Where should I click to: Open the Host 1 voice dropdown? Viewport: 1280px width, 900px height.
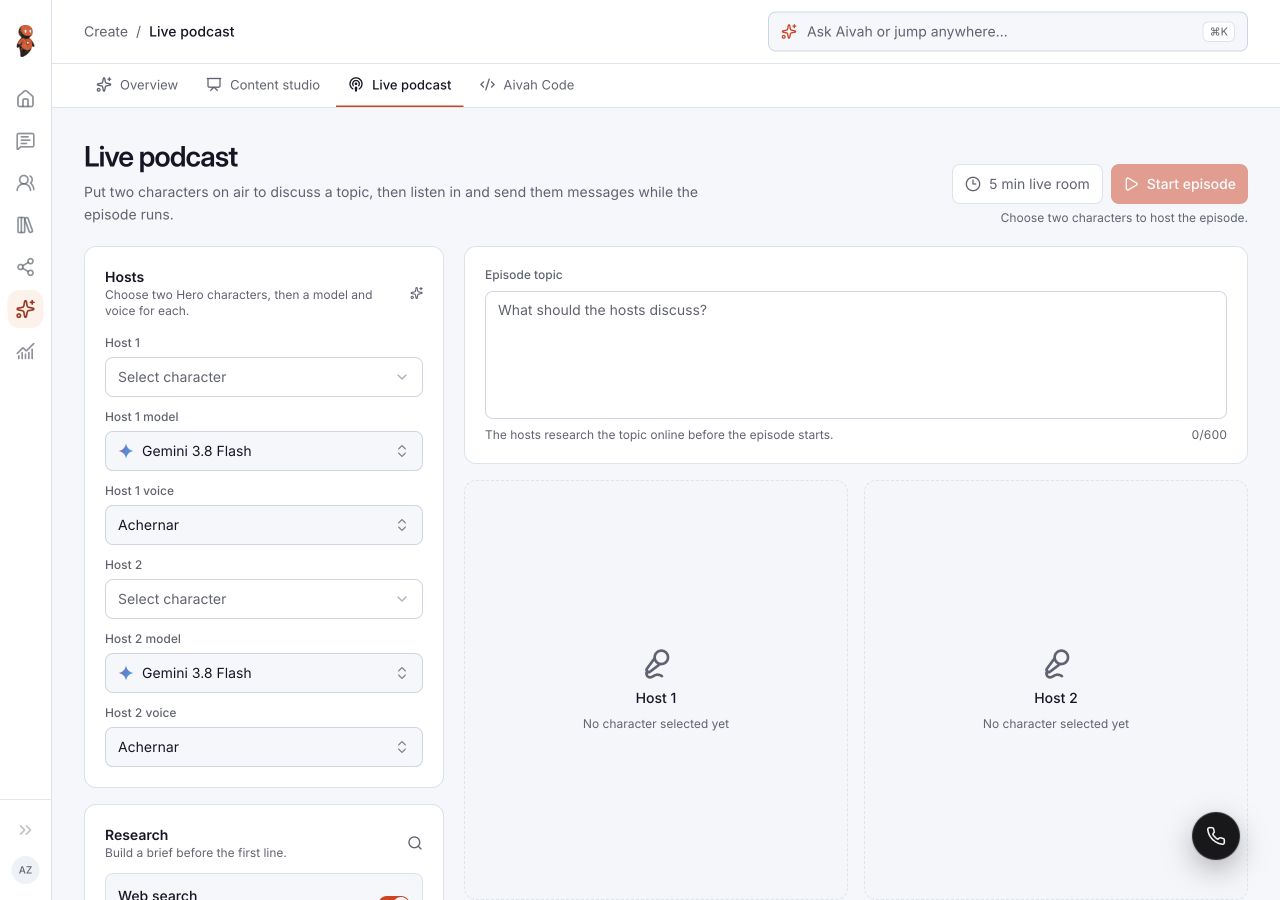pos(264,525)
